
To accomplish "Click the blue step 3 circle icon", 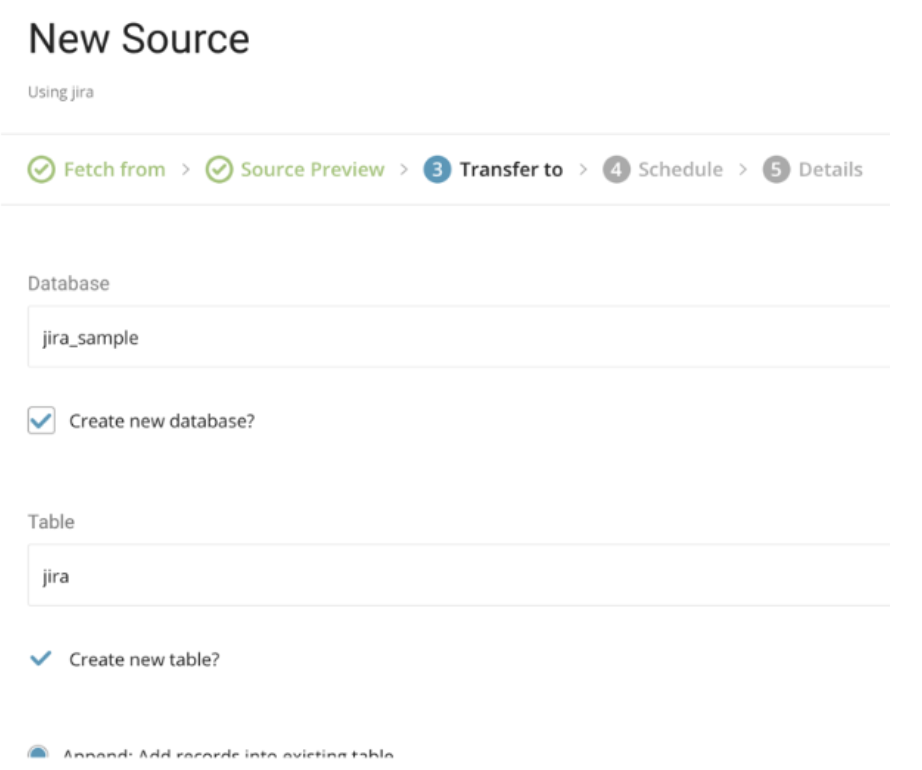I will tap(437, 170).
